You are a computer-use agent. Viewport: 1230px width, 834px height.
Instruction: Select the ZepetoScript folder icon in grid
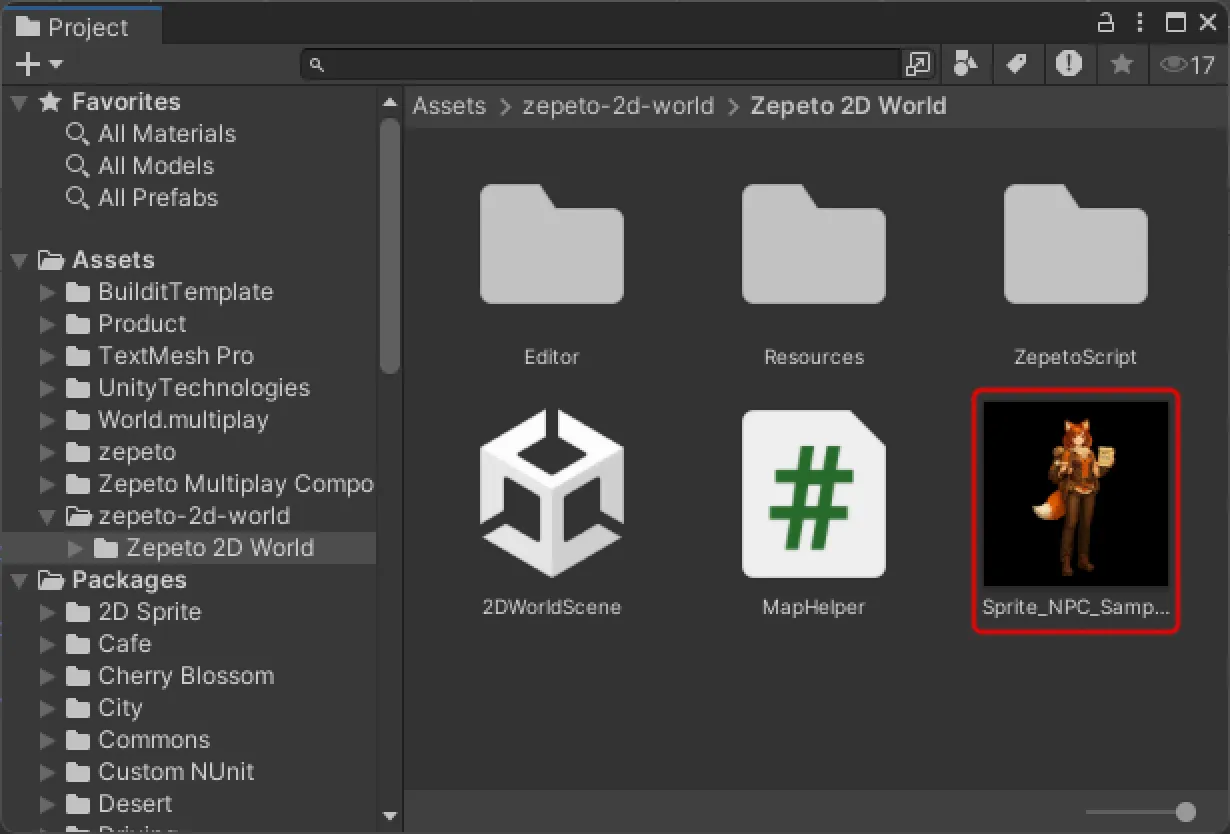coord(1076,244)
